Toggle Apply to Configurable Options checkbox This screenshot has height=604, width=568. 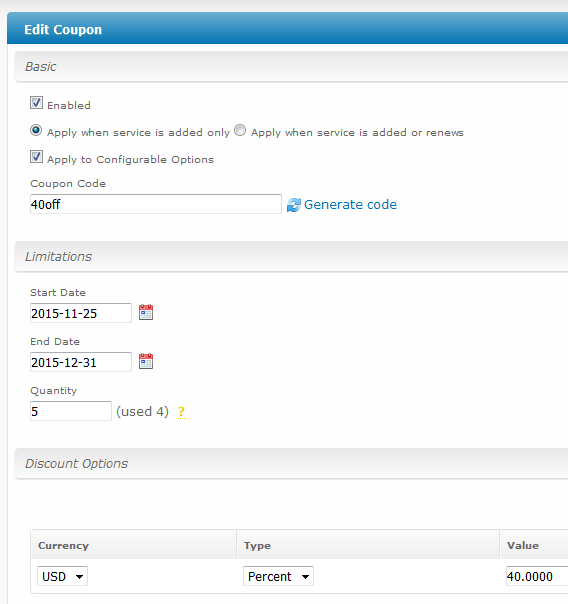tap(37, 157)
